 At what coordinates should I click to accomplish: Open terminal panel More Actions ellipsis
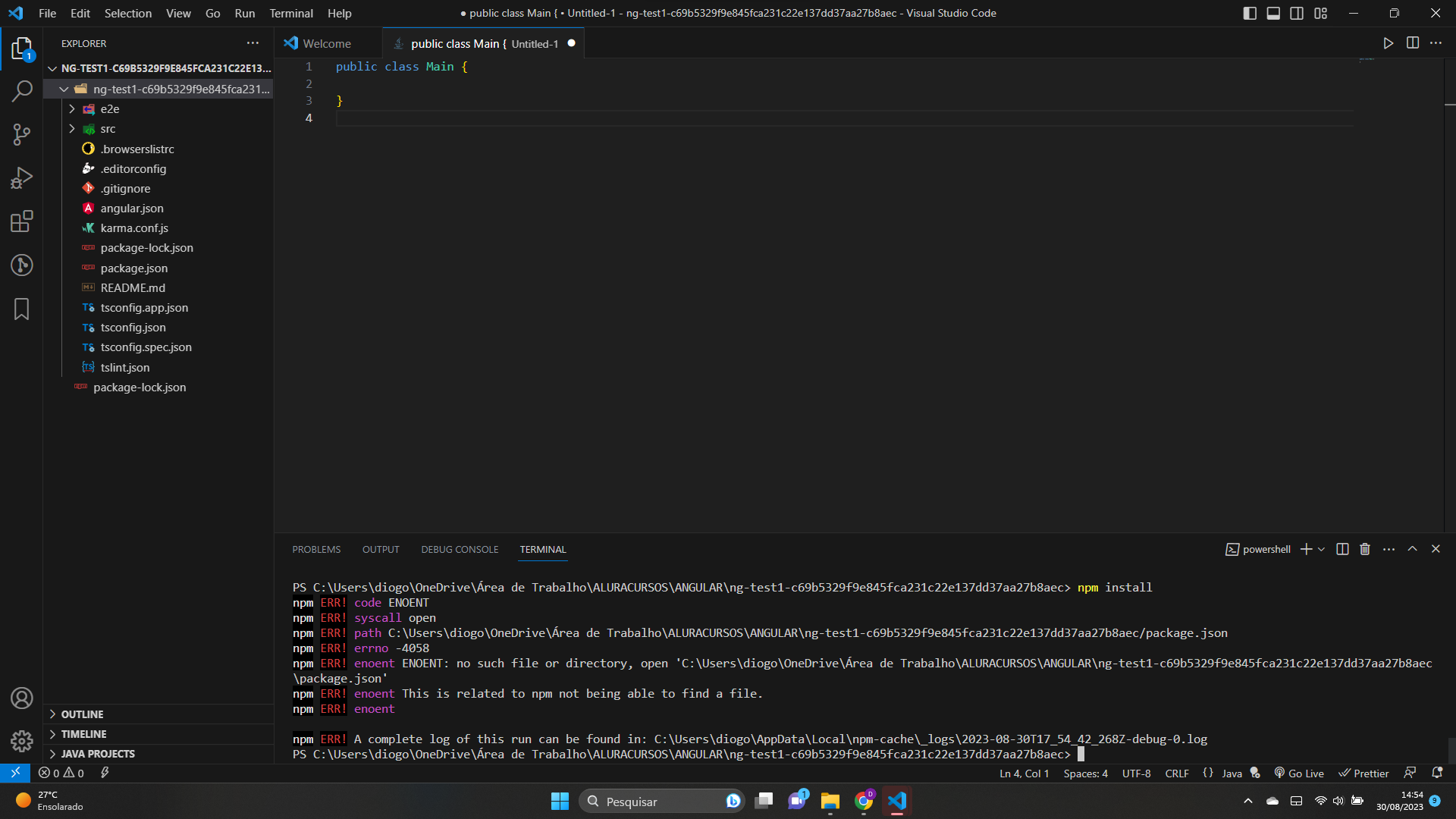coord(1389,549)
